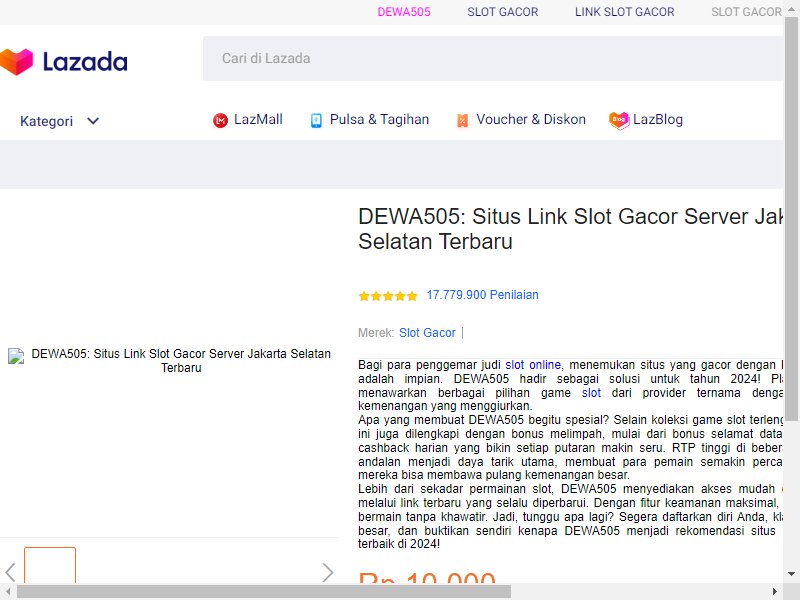Open the Kategori menu label
Screen dimensions: 800x600
pos(46,121)
